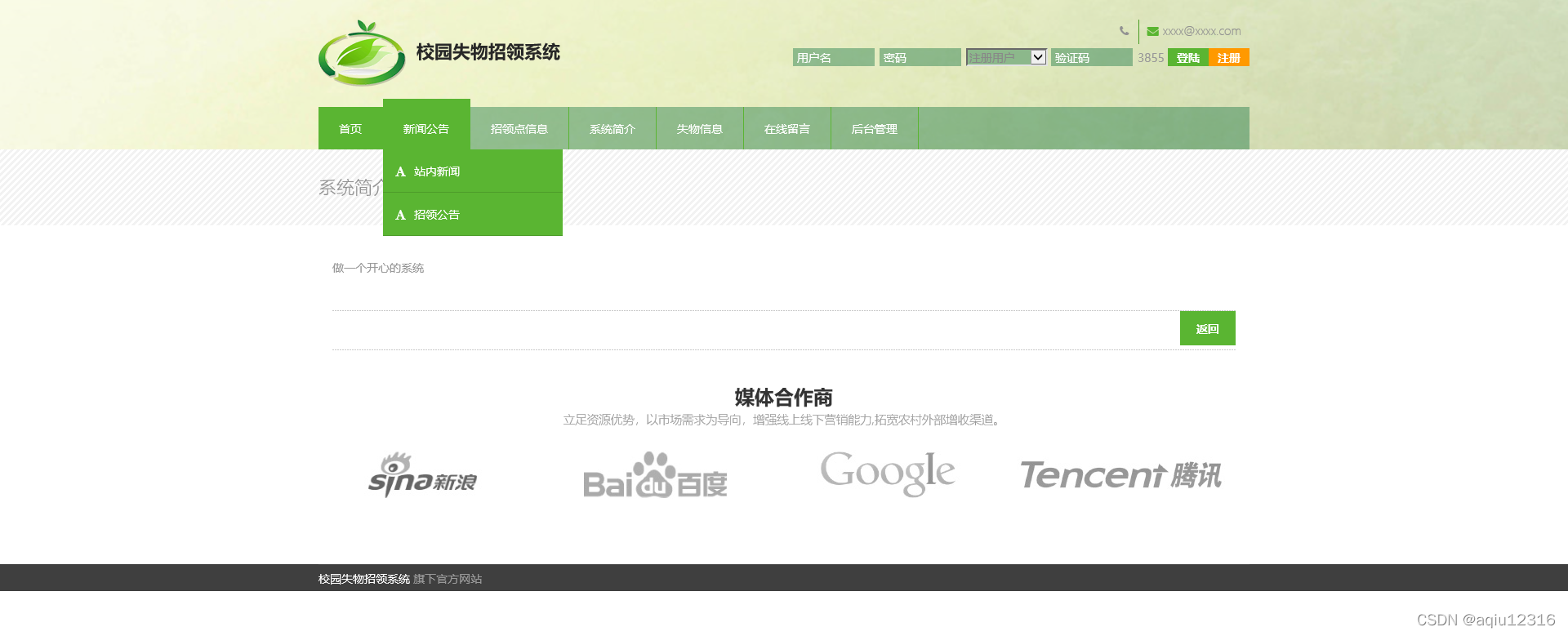Open the 招领点信息 nav item
This screenshot has height=636, width=1568.
pyautogui.click(x=519, y=128)
